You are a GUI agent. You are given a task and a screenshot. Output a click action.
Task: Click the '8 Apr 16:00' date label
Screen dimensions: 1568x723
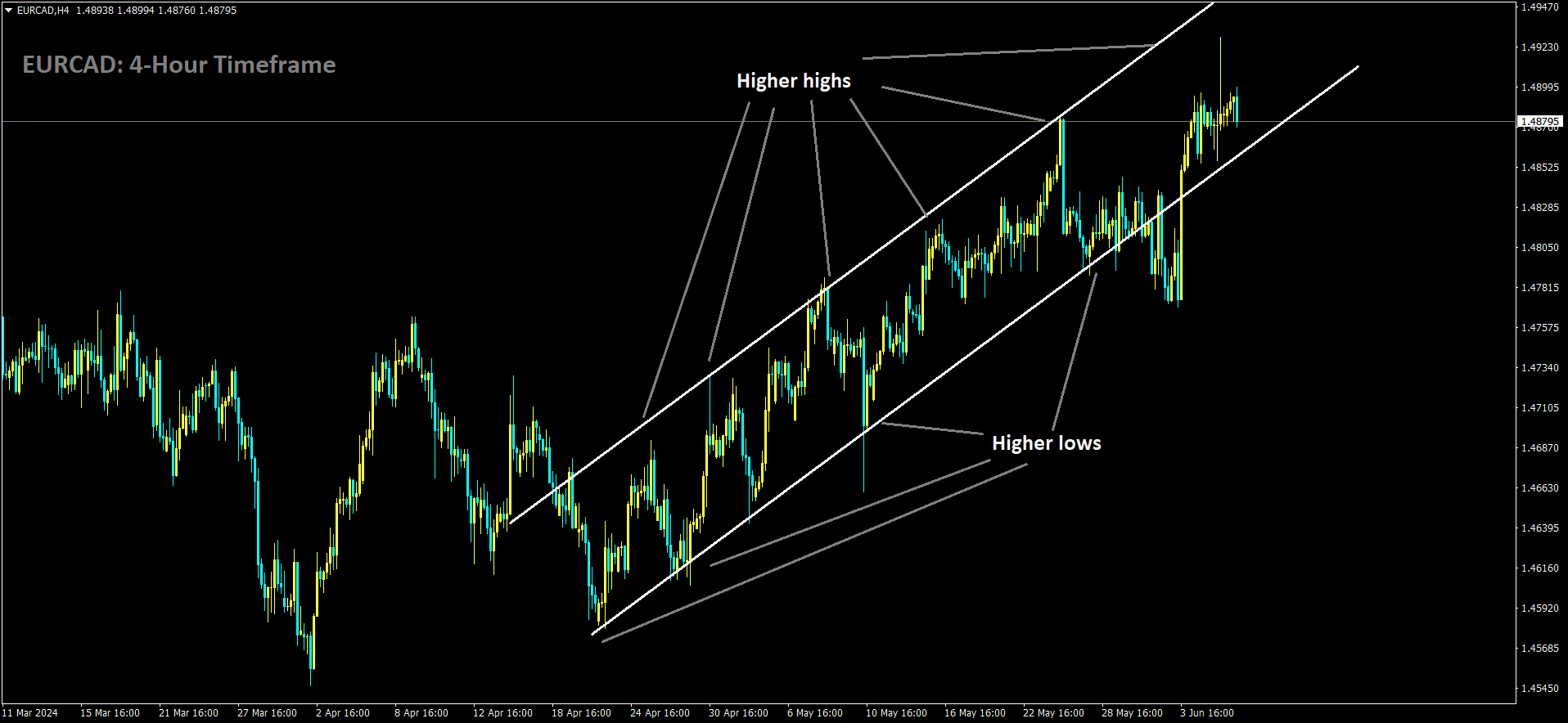[x=421, y=713]
